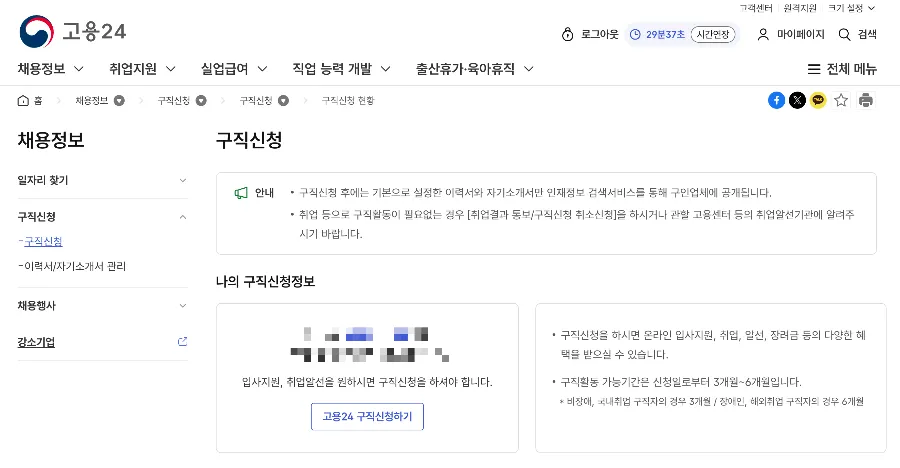This screenshot has height=468, width=900.
Task: Share the page via KakaoTalk icon
Action: tap(818, 100)
